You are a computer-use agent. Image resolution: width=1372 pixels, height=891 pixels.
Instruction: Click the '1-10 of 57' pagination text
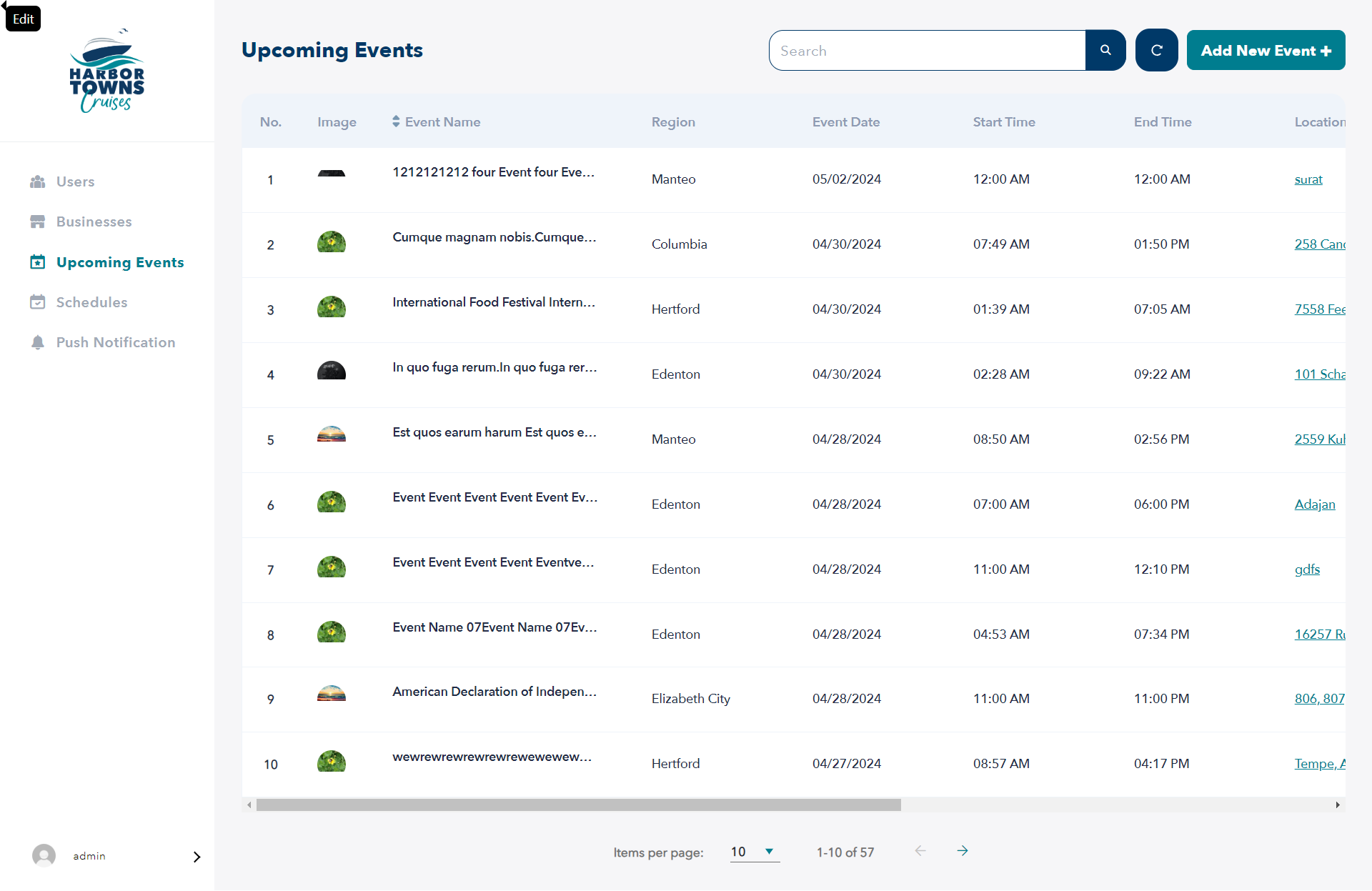845,852
